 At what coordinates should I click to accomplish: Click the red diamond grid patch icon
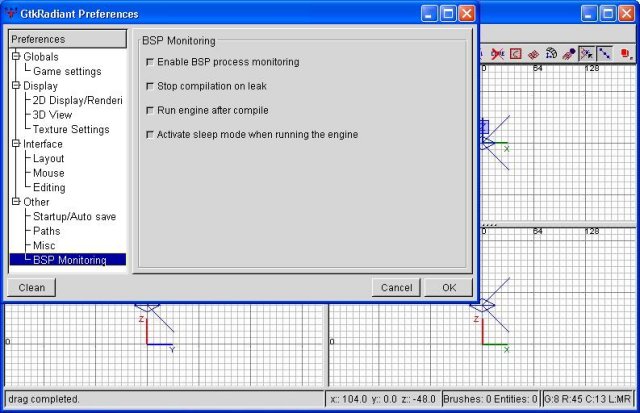pyautogui.click(x=533, y=54)
